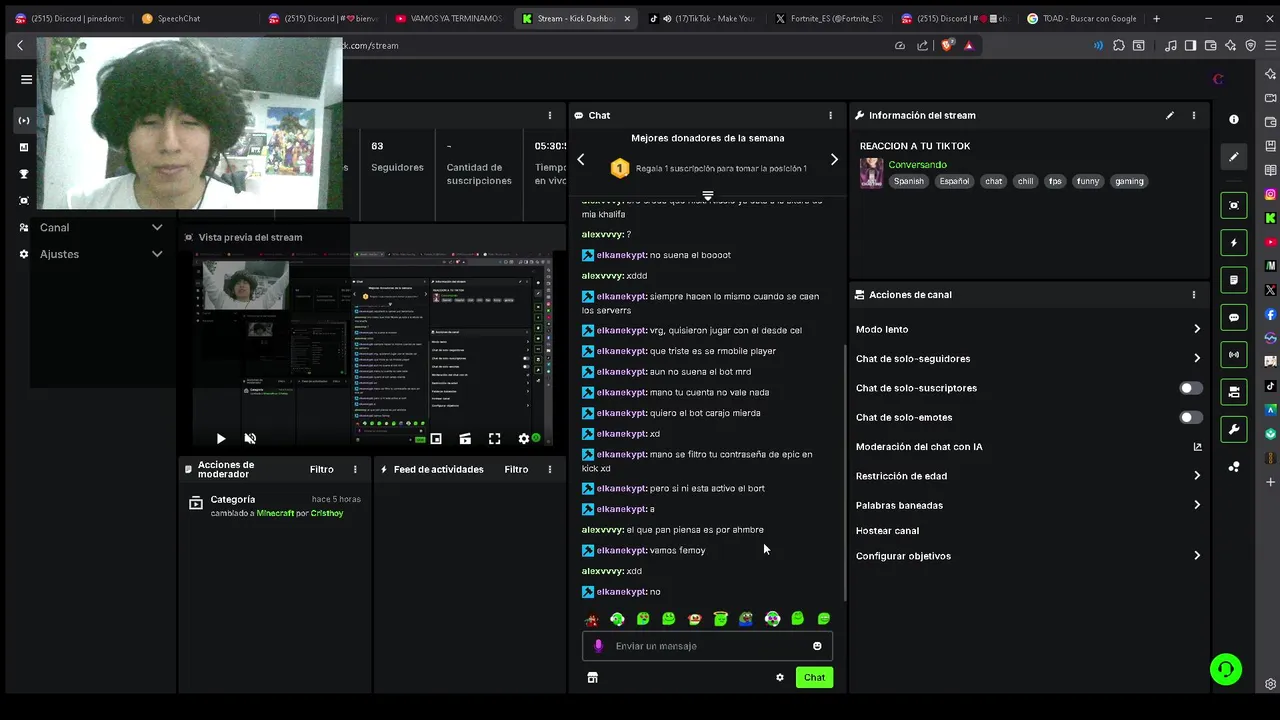Open the emoji picker in message box

click(817, 646)
